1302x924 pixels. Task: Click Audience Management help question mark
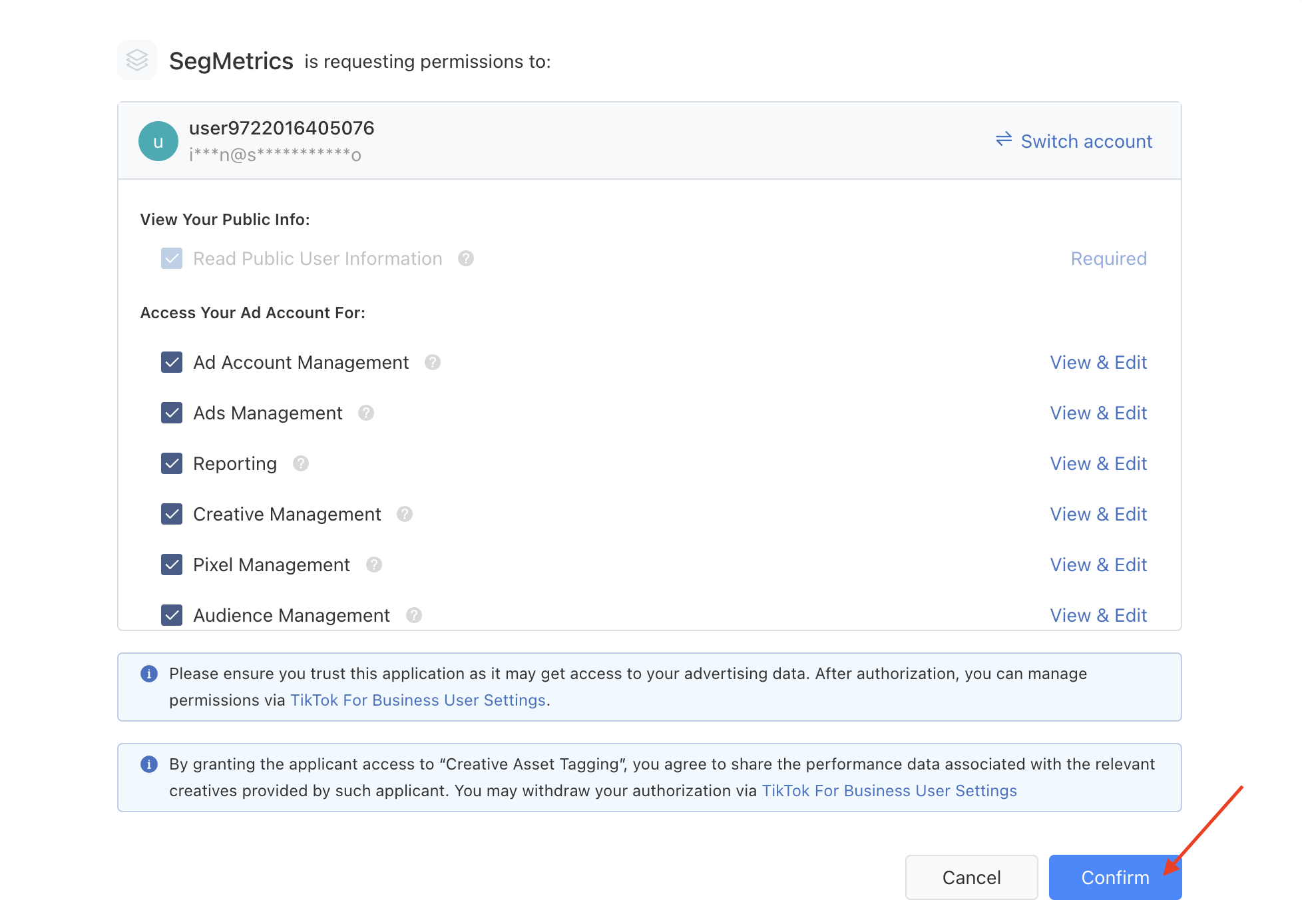click(414, 615)
